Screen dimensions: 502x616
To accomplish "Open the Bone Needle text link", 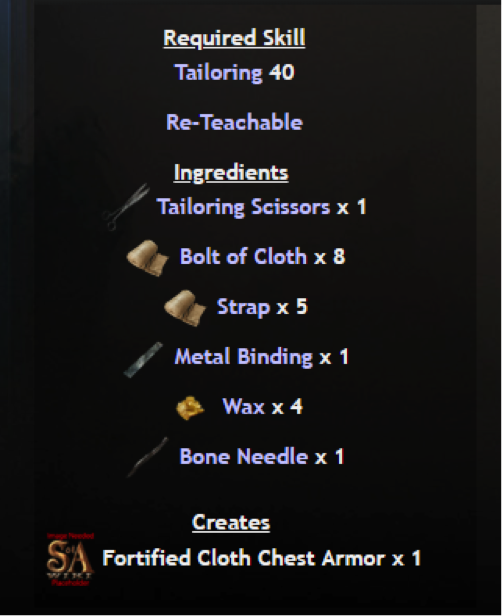I will coord(244,456).
